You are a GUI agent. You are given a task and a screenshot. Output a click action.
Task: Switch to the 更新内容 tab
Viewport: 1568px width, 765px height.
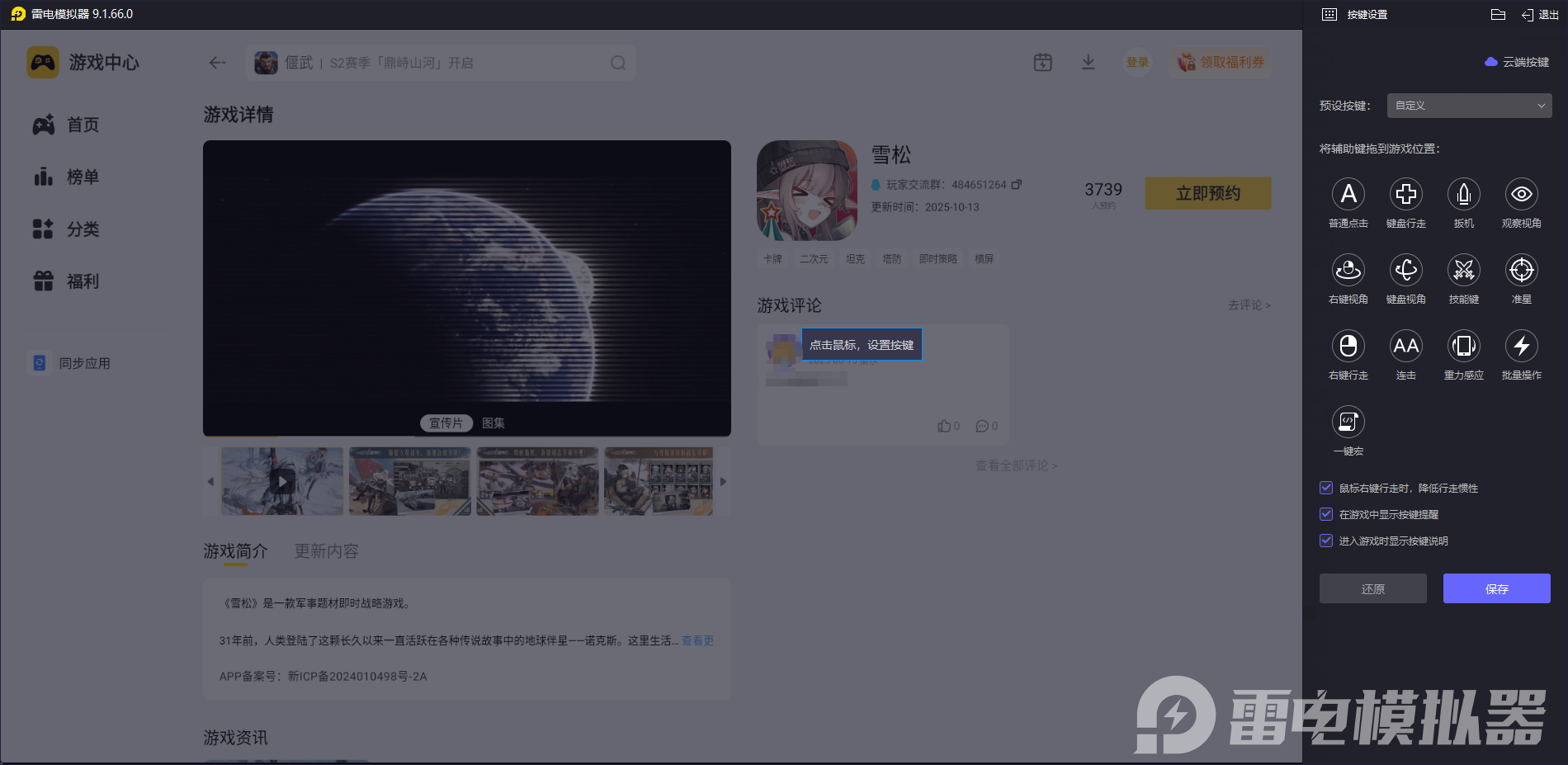(326, 551)
